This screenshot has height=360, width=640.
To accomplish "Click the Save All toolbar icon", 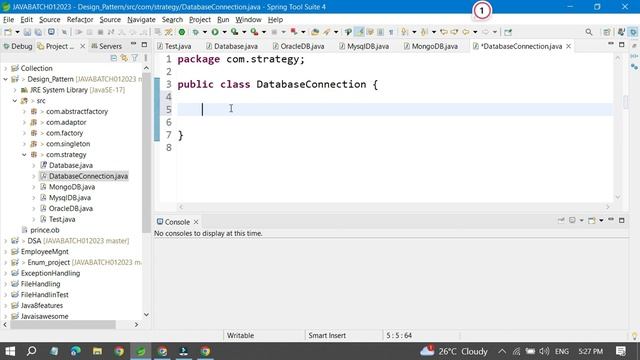I will (38, 32).
